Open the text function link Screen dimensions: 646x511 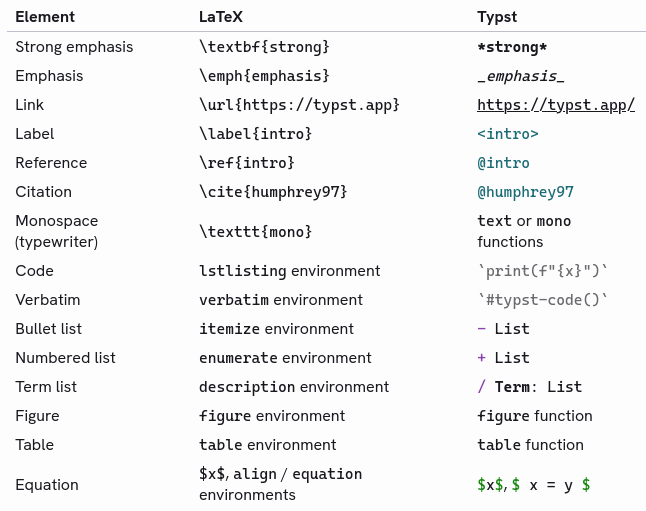point(494,221)
